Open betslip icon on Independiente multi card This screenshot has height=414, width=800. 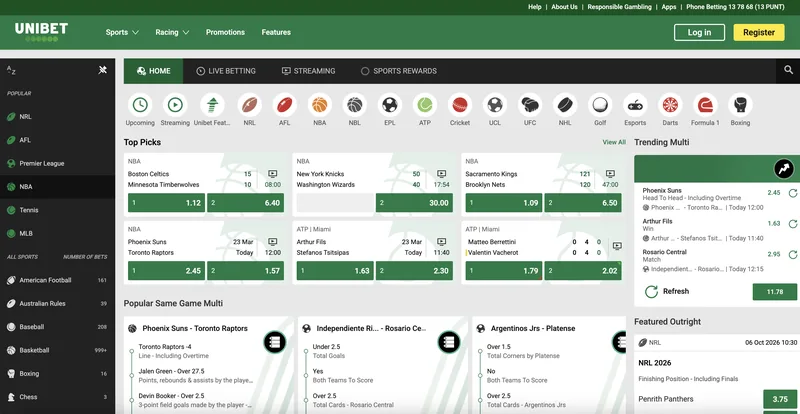point(449,342)
